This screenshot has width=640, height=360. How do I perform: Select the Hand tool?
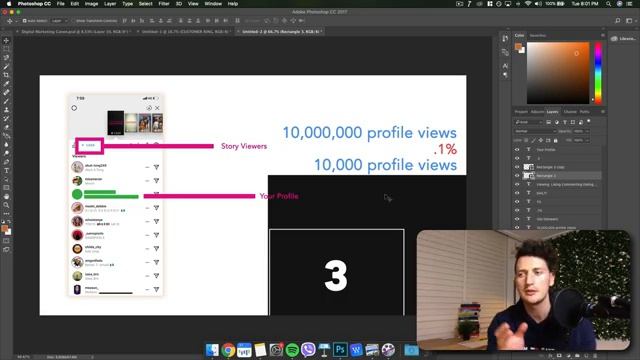(x=6, y=196)
